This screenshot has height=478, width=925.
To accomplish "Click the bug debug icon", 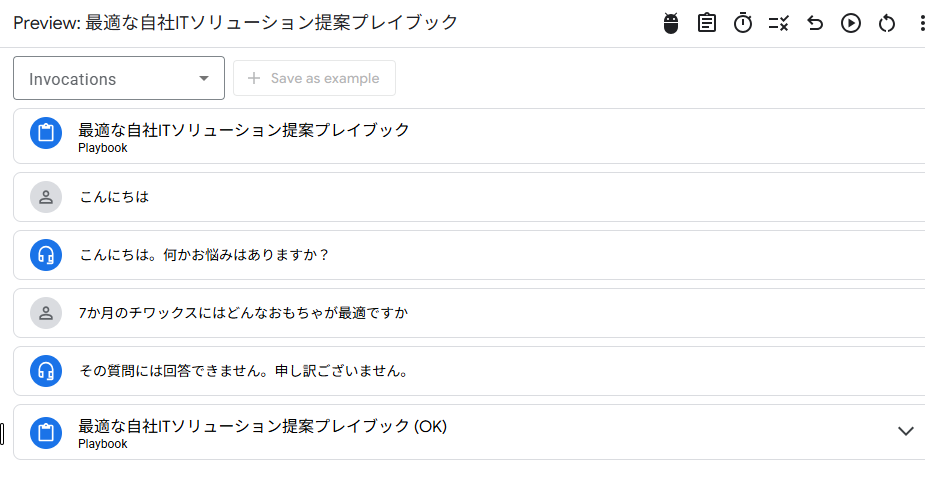I will pos(671,23).
